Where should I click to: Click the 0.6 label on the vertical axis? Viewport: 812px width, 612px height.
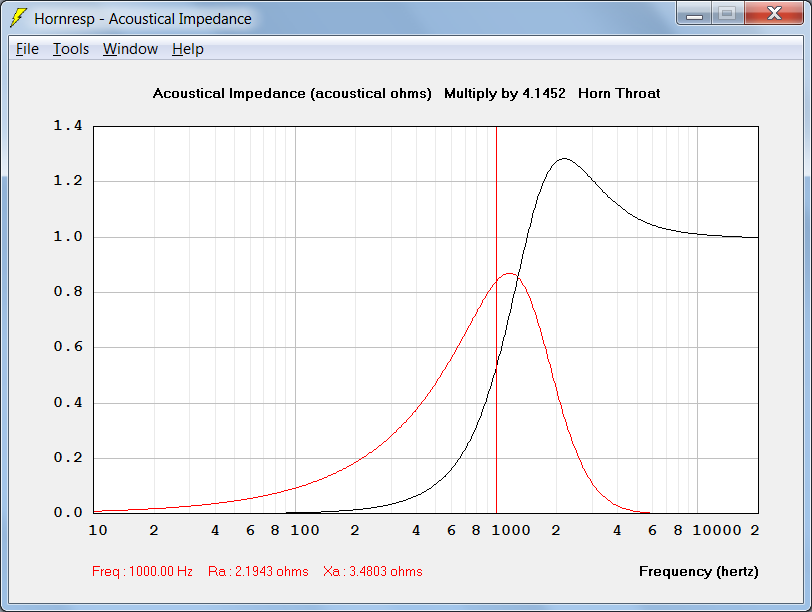click(68, 347)
